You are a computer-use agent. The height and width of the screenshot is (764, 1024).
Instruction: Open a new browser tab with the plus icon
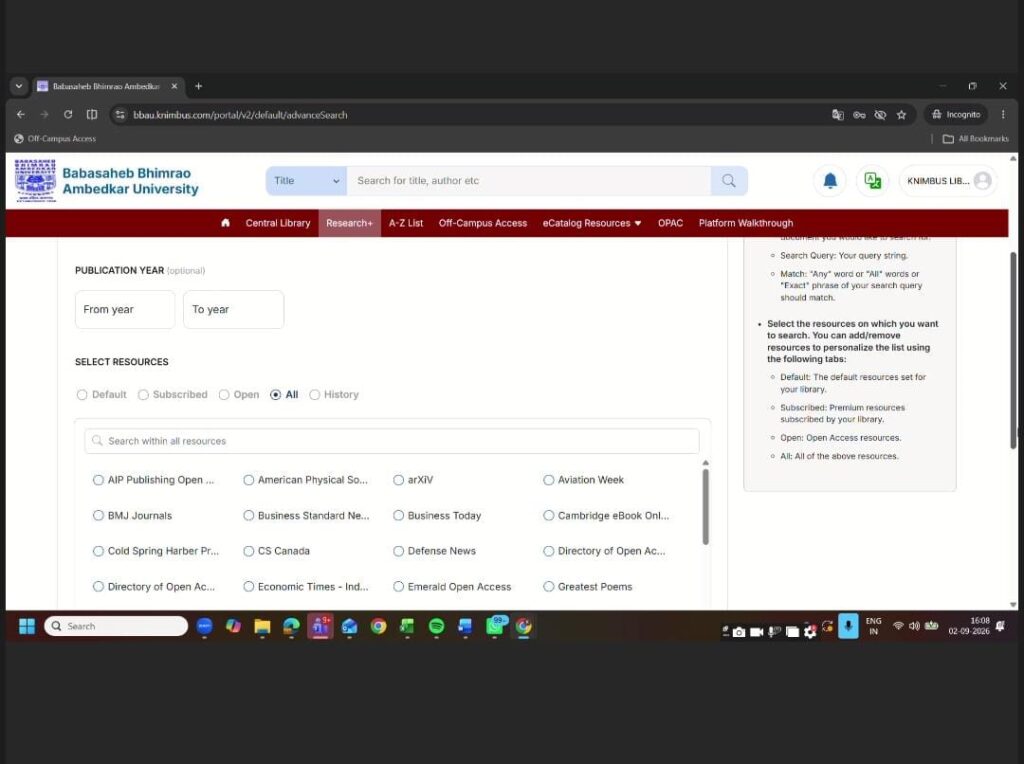199,86
